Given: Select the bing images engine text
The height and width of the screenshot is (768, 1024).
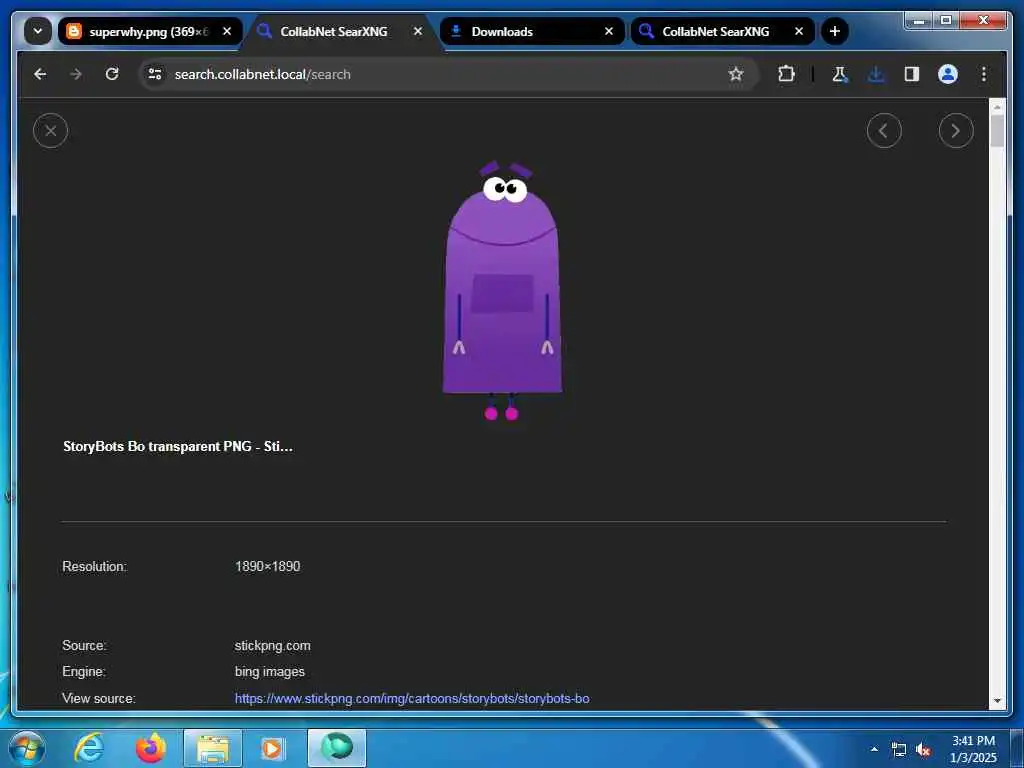Looking at the screenshot, I should pyautogui.click(x=270, y=671).
